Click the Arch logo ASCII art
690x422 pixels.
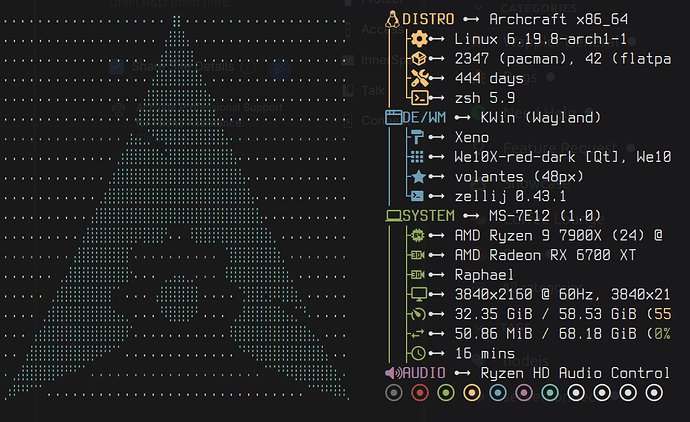[x=176, y=209]
